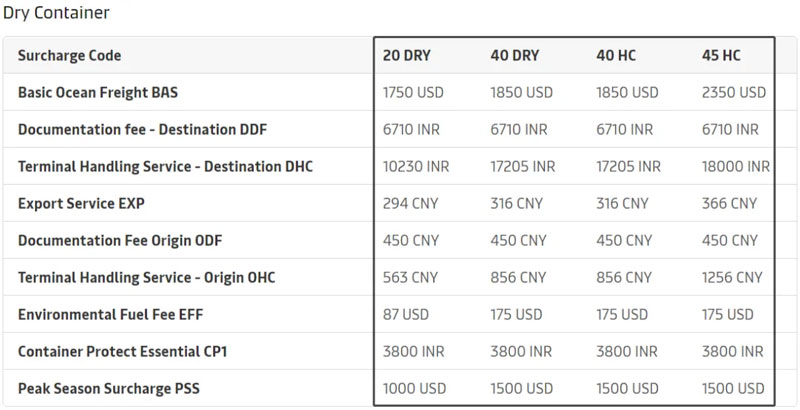
Task: Select the 45 HC column header
Action: pos(722,55)
